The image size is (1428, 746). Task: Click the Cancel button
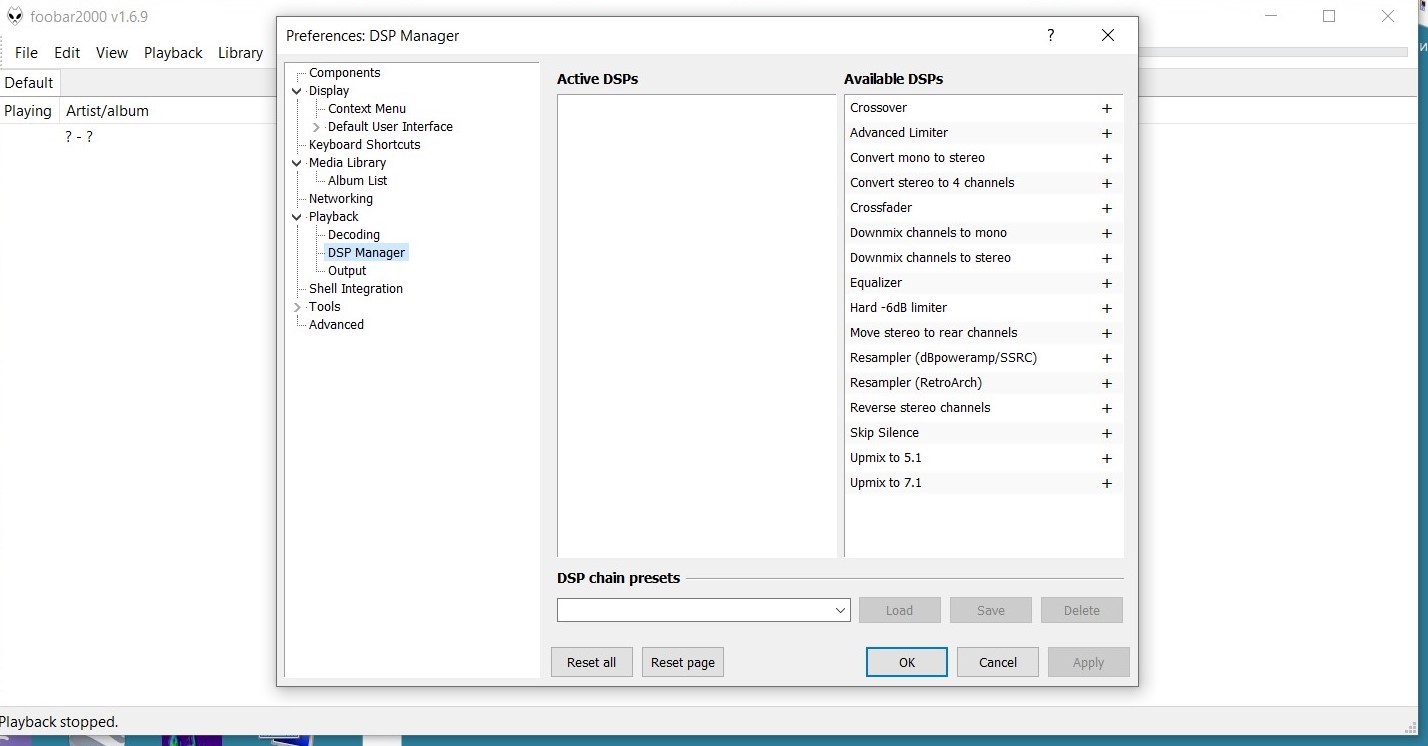998,662
